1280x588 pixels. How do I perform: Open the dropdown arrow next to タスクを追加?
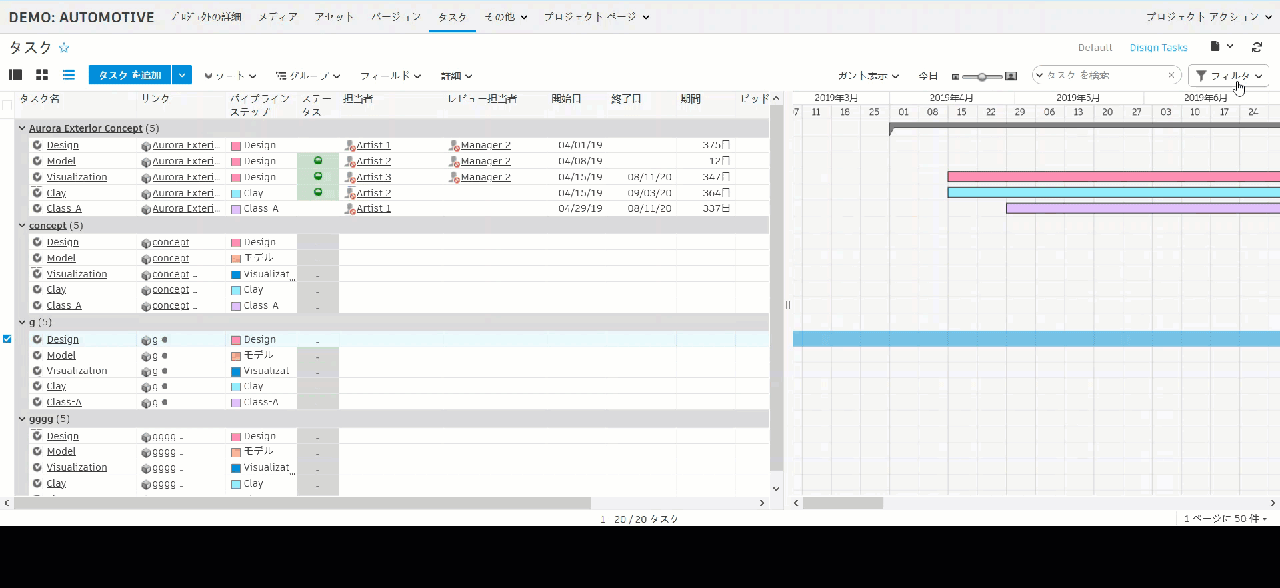(x=181, y=75)
